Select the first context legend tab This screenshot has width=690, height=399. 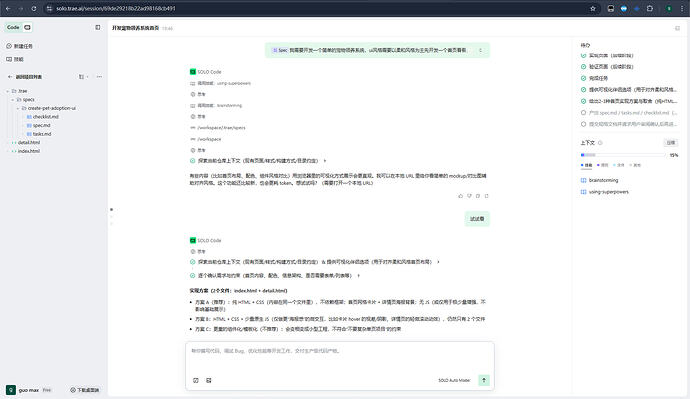587,165
